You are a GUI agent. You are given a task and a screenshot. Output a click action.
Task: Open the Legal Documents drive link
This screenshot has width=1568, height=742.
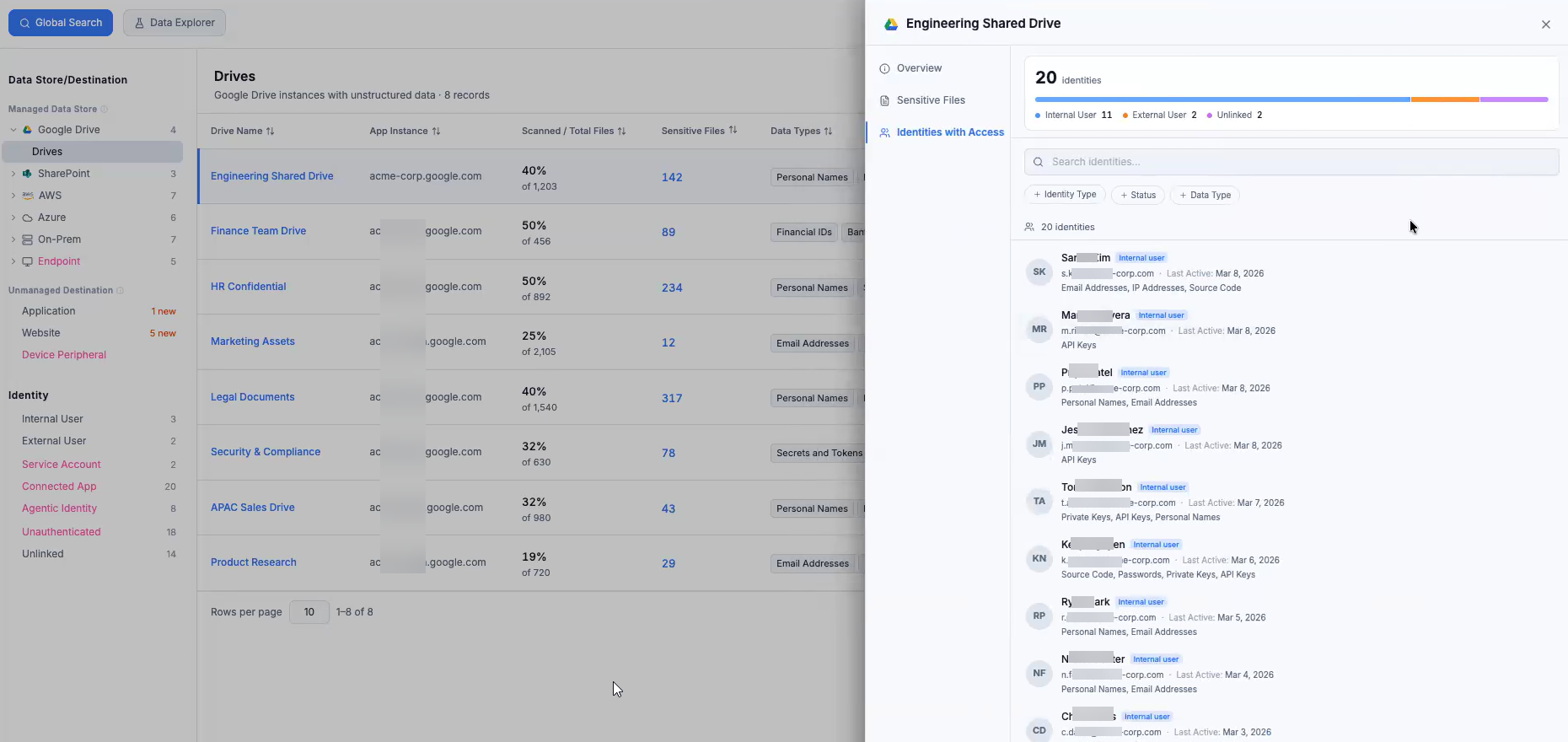(x=253, y=397)
